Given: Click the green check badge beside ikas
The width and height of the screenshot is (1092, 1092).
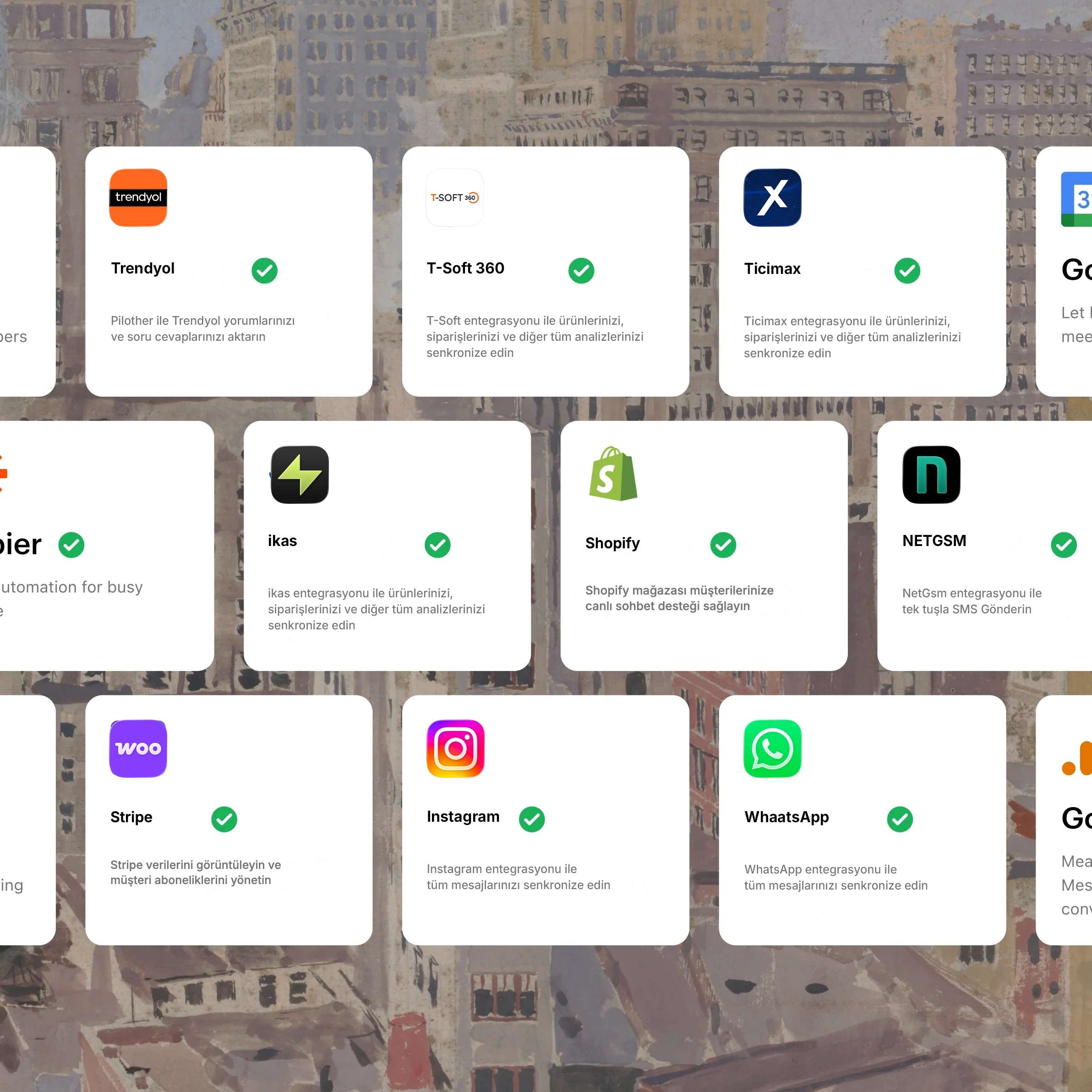Looking at the screenshot, I should (x=437, y=545).
